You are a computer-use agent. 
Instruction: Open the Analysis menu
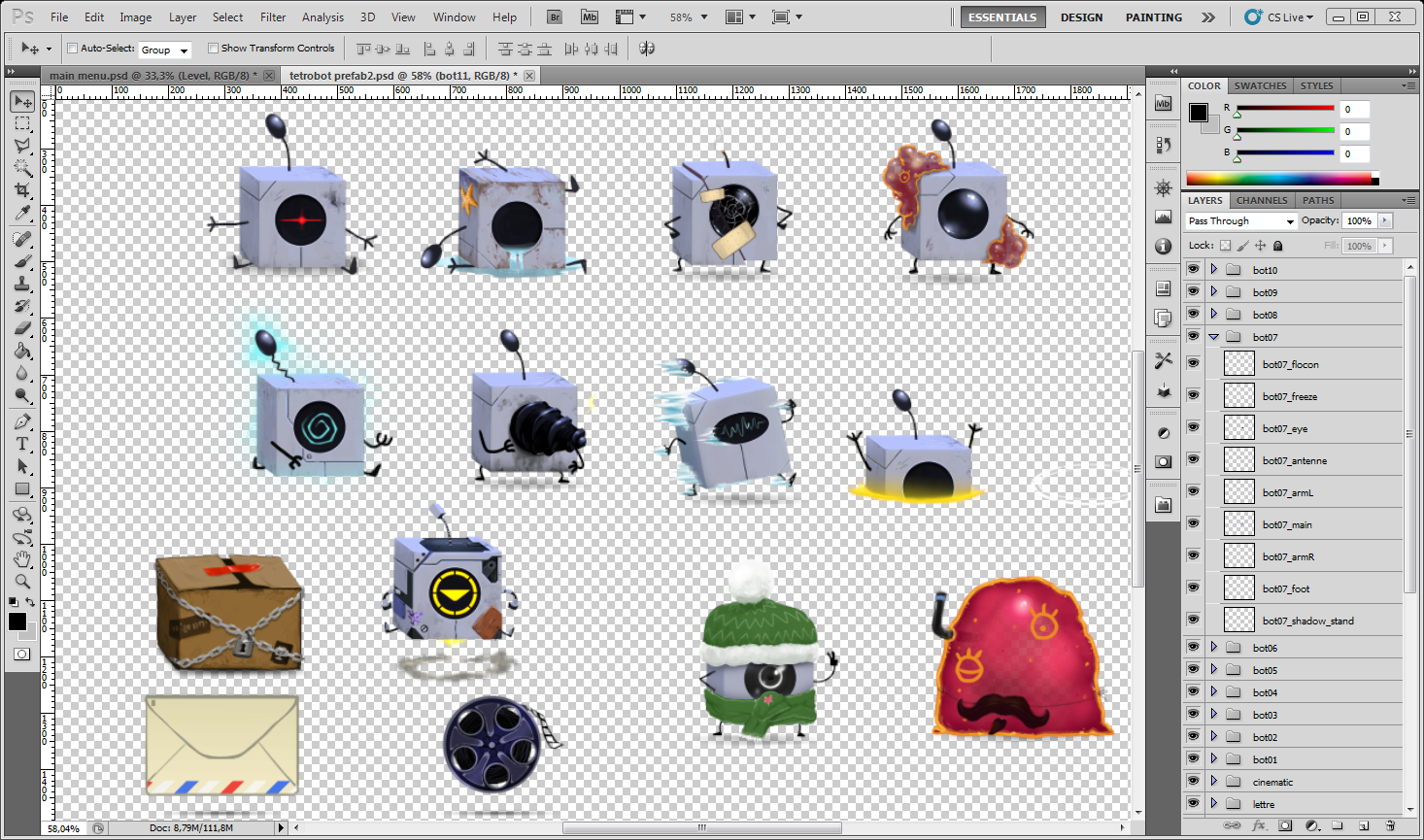tap(322, 17)
